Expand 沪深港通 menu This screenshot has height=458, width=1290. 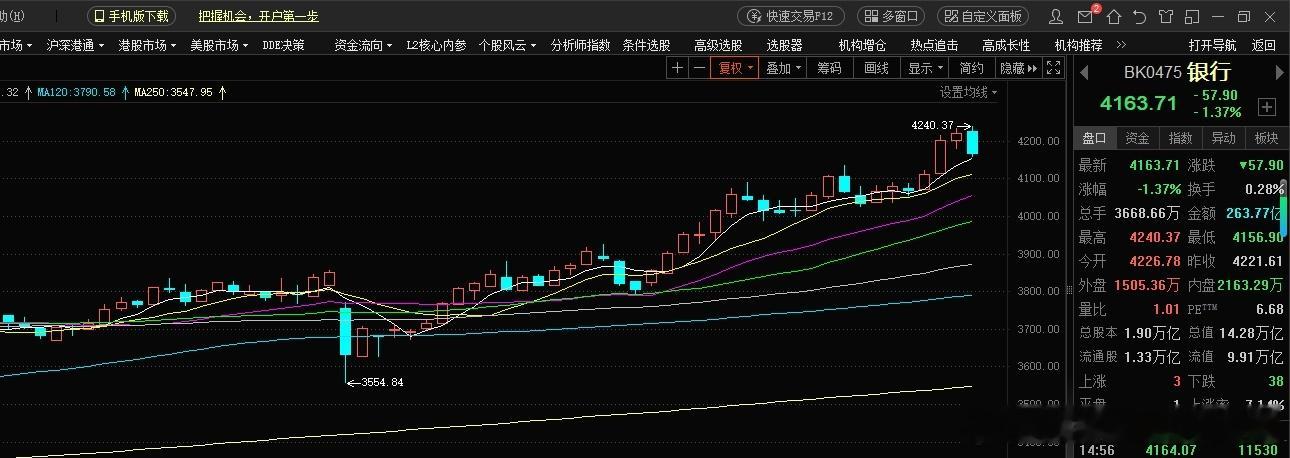(x=75, y=45)
